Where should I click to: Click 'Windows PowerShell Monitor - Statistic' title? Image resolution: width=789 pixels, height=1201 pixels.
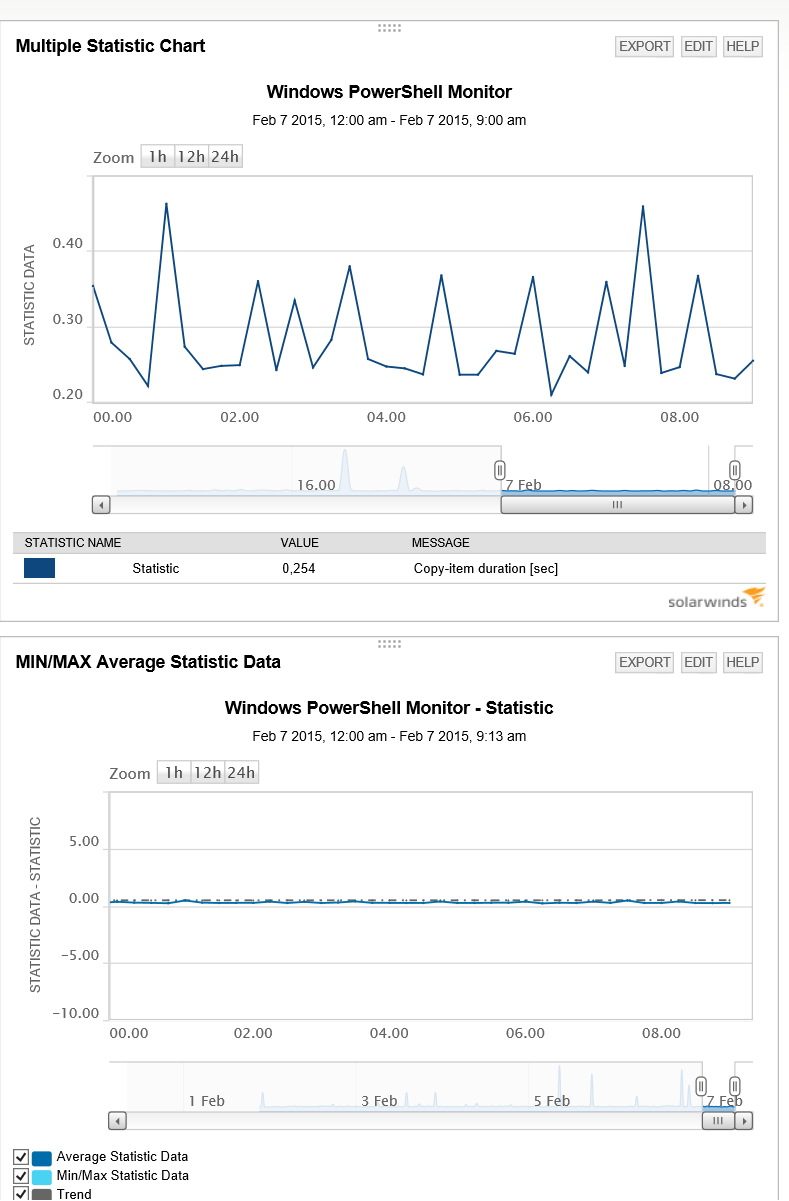(389, 708)
